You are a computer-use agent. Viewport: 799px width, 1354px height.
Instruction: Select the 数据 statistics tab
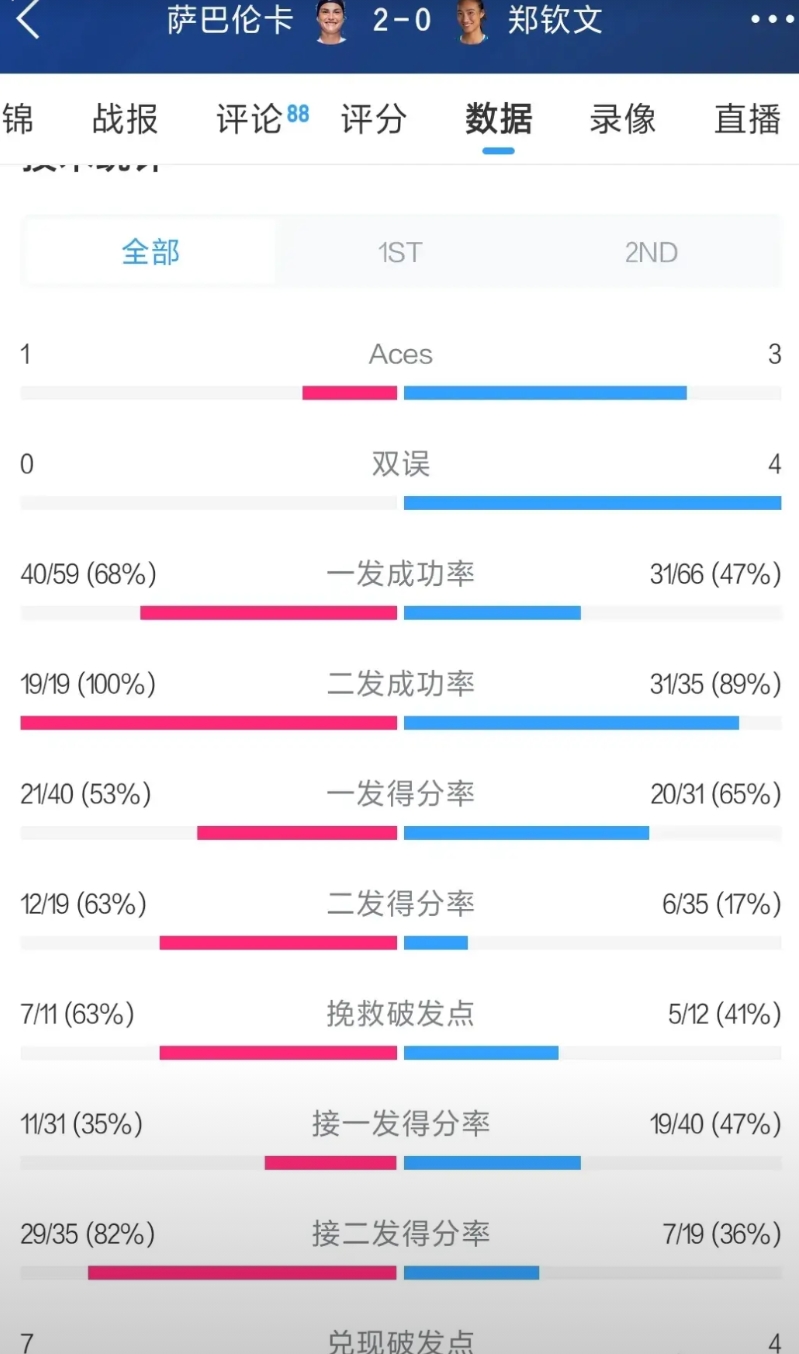coord(498,119)
